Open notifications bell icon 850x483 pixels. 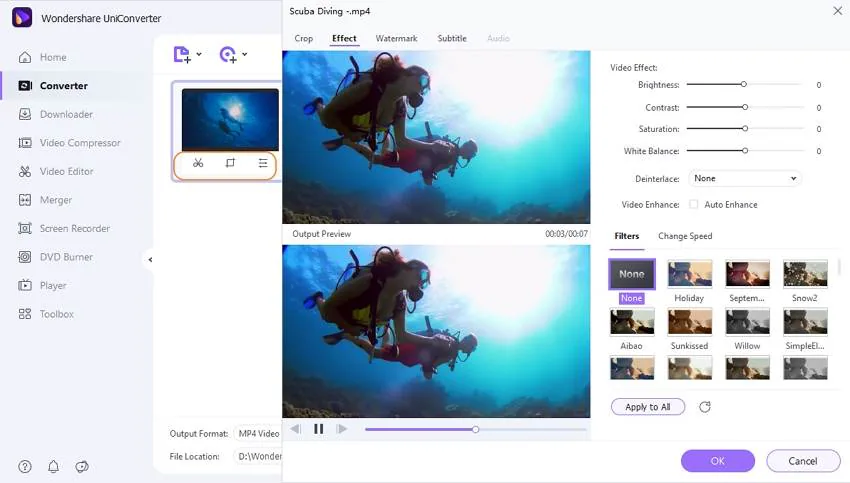coord(53,467)
